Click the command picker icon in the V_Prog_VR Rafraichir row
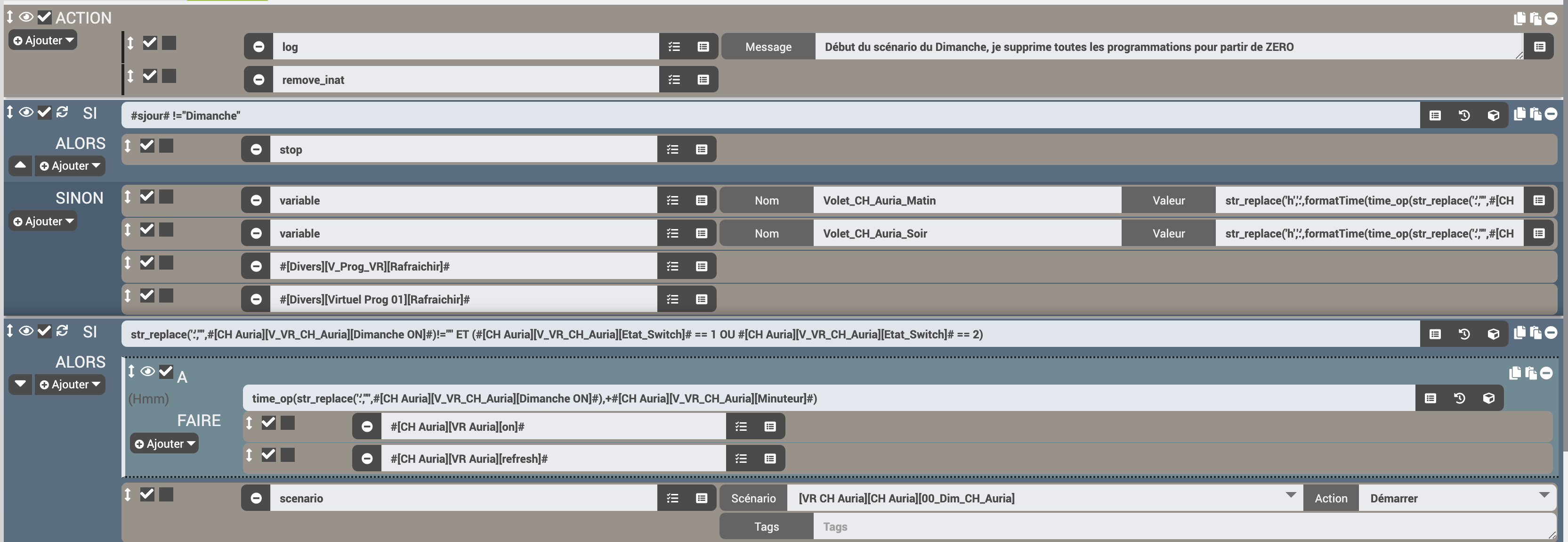Viewport: 1568px width, 542px height. click(701, 266)
